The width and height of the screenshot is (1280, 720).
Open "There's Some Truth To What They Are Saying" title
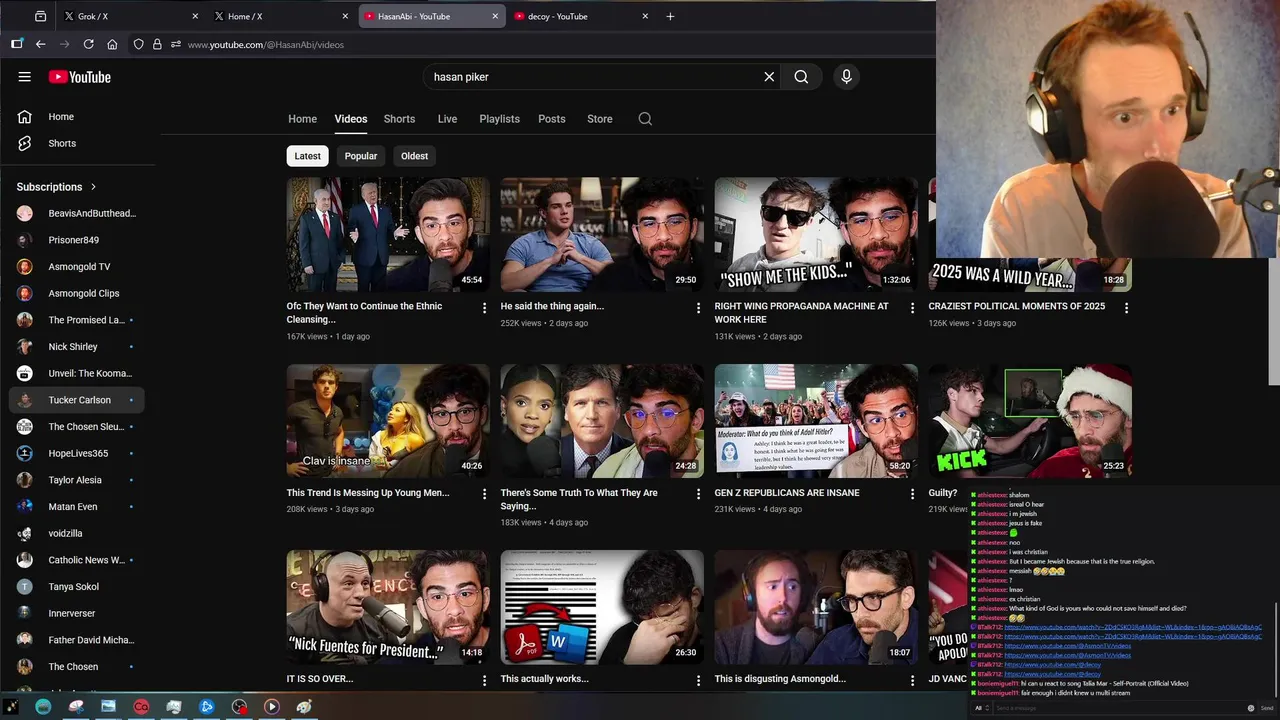pos(579,499)
